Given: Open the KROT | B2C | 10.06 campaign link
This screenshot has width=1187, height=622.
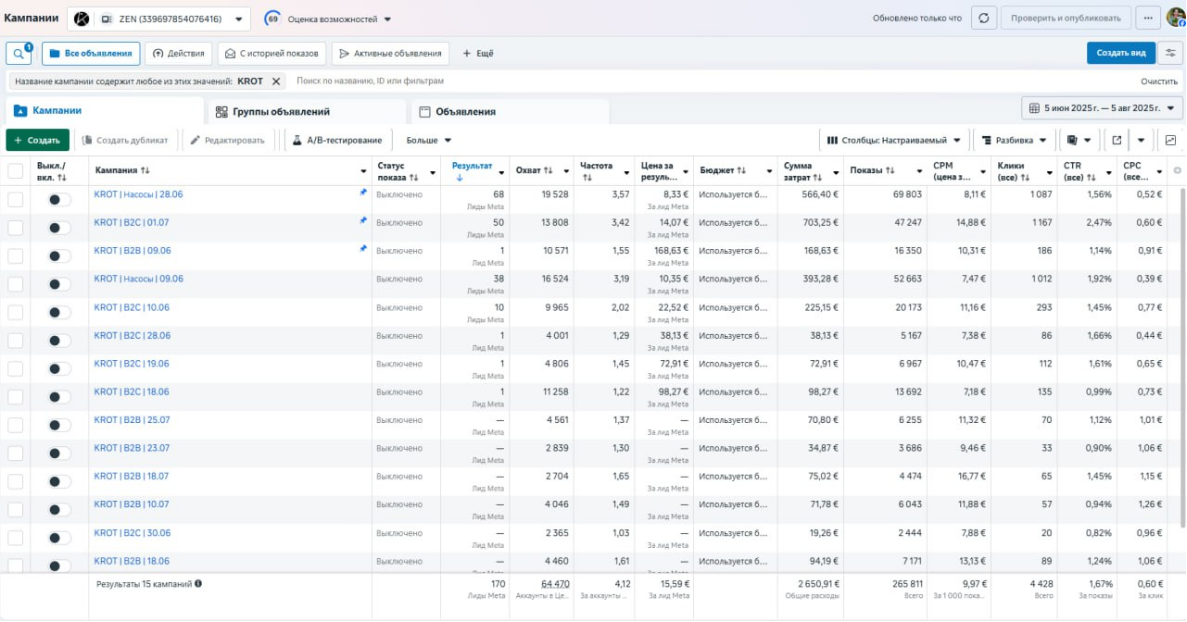Looking at the screenshot, I should 132,308.
